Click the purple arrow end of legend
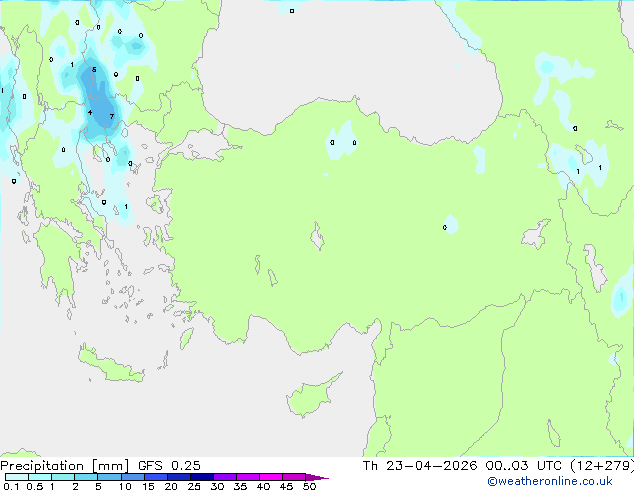 pyautogui.click(x=317, y=477)
